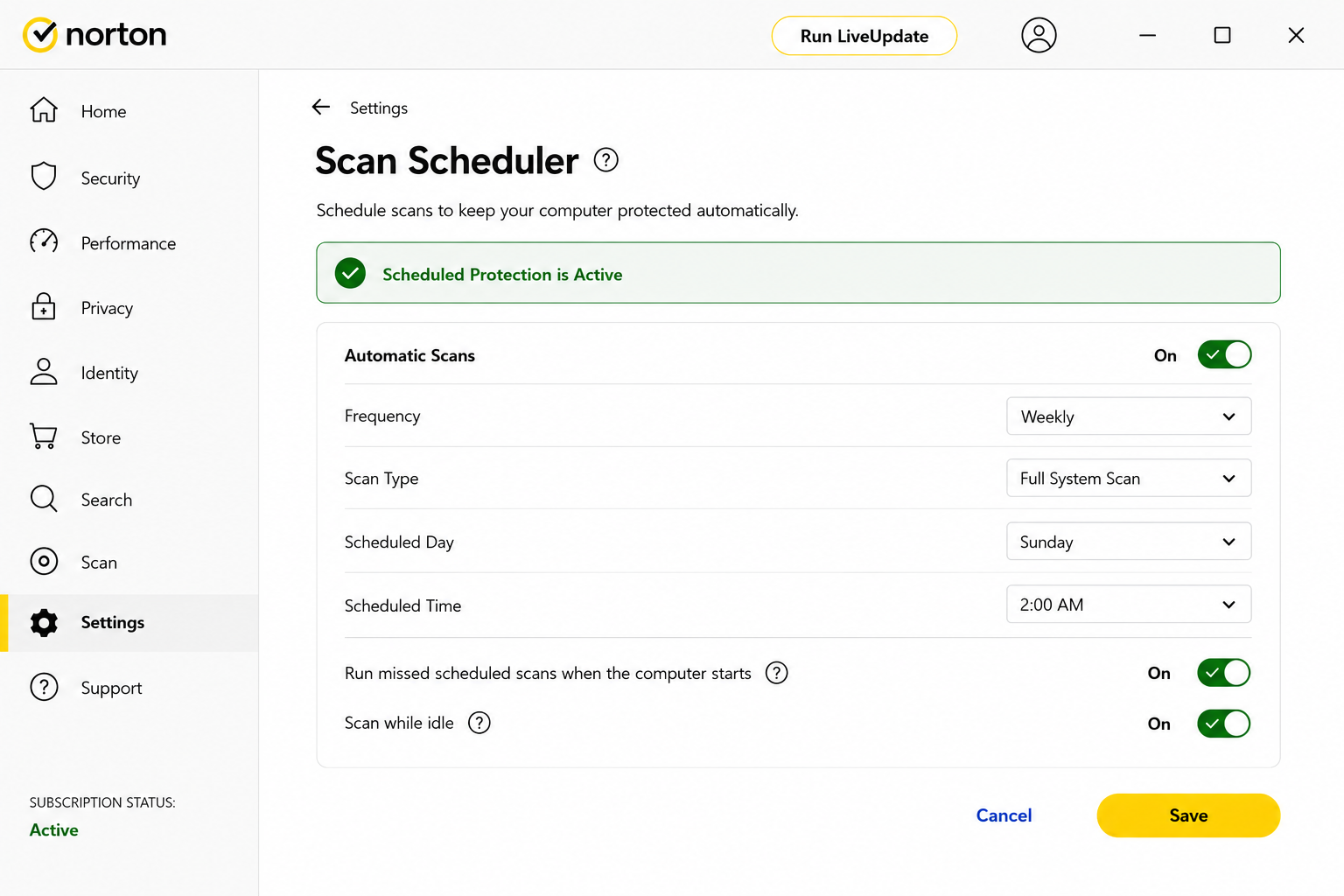Viewport: 1344px width, 896px height.
Task: Open Support in the sidebar
Action: pyautogui.click(x=111, y=688)
